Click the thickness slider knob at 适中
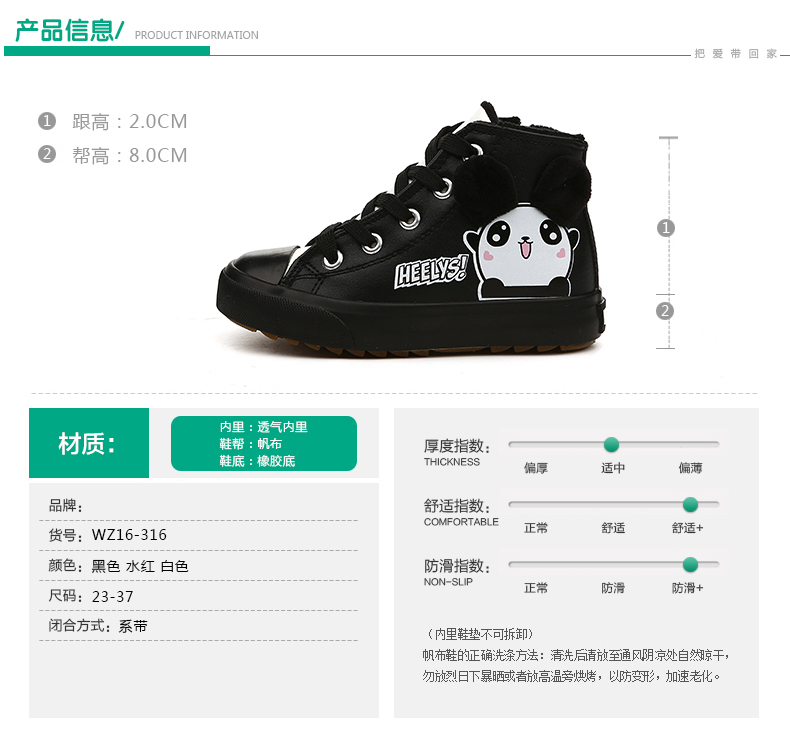790x729 pixels. [x=611, y=444]
